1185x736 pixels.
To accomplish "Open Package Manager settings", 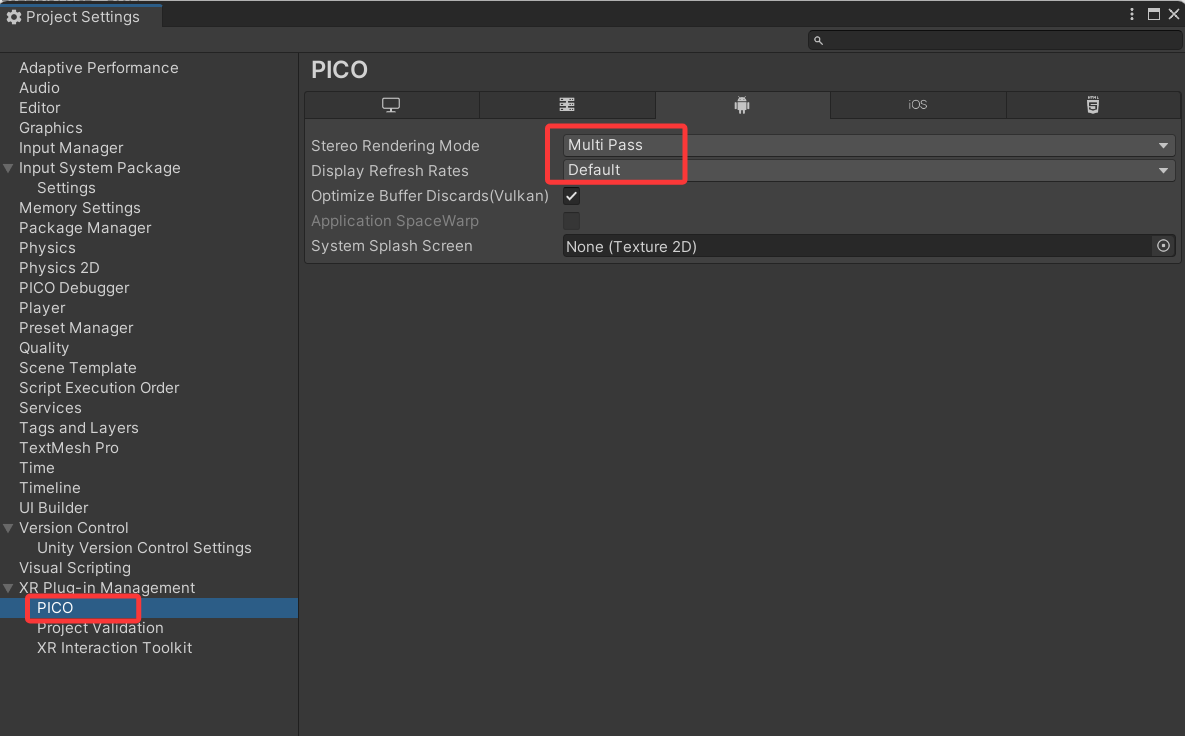I will coord(85,228).
